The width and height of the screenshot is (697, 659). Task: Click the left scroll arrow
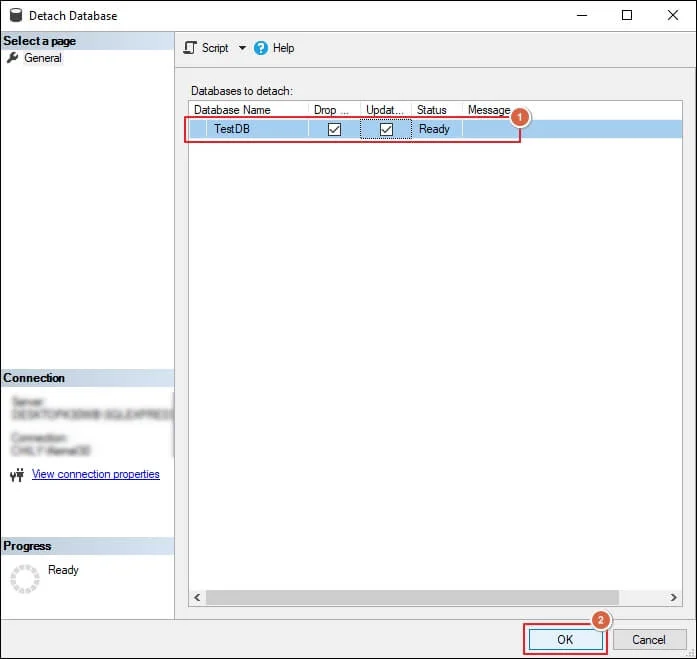pos(197,598)
